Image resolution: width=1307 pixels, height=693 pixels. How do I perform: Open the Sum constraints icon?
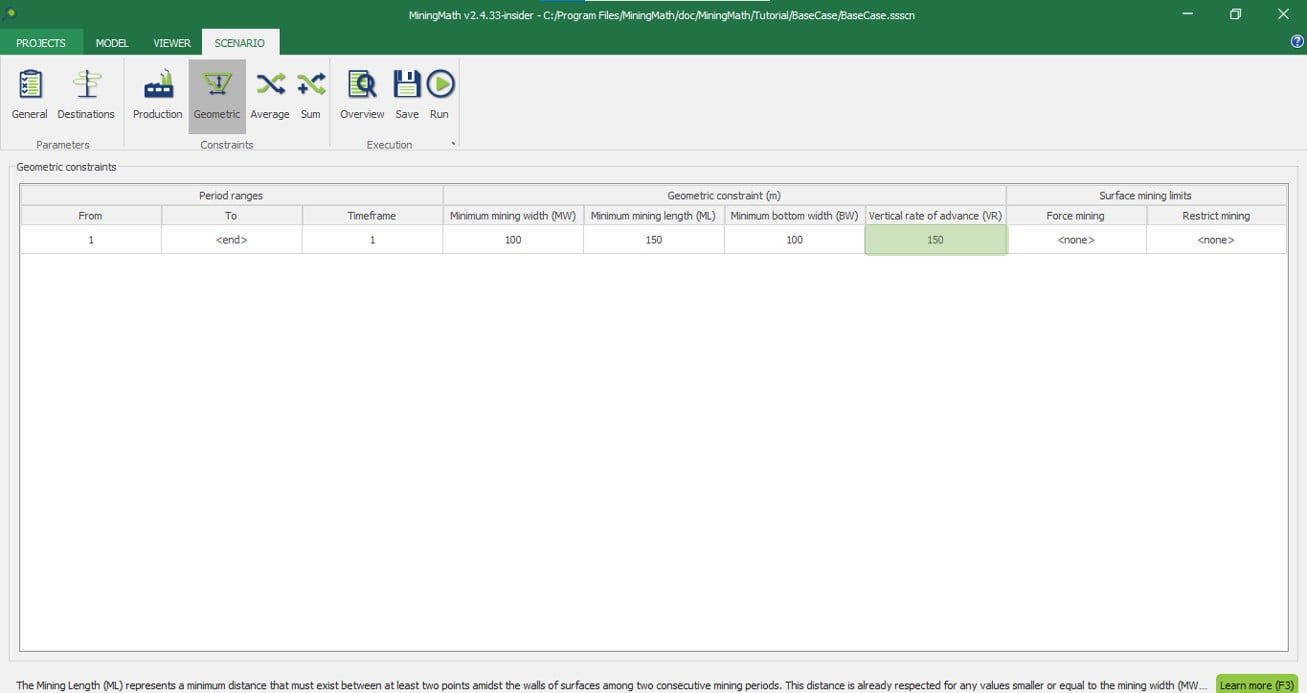pos(311,95)
